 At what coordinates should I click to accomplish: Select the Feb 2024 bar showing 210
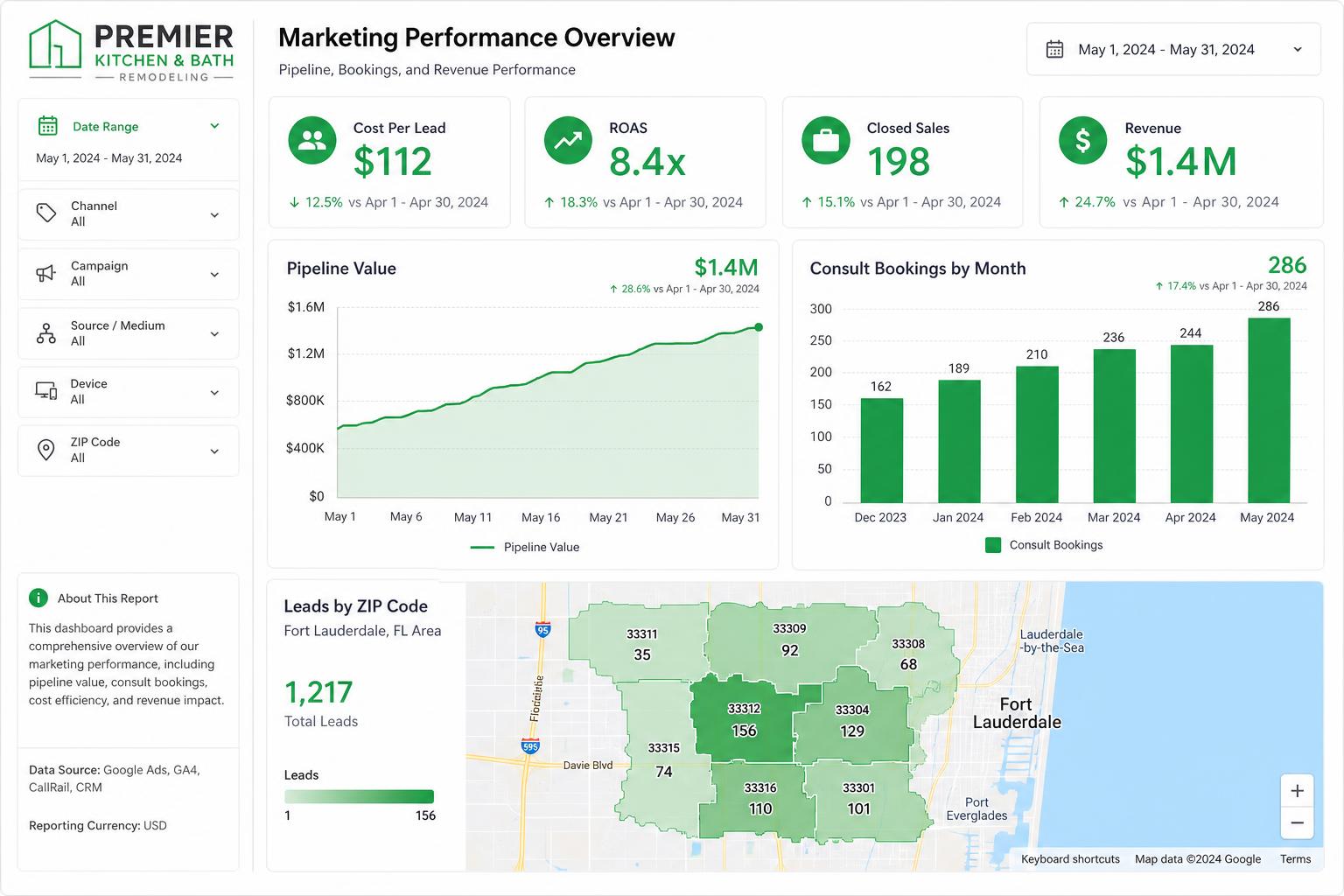click(x=1037, y=434)
